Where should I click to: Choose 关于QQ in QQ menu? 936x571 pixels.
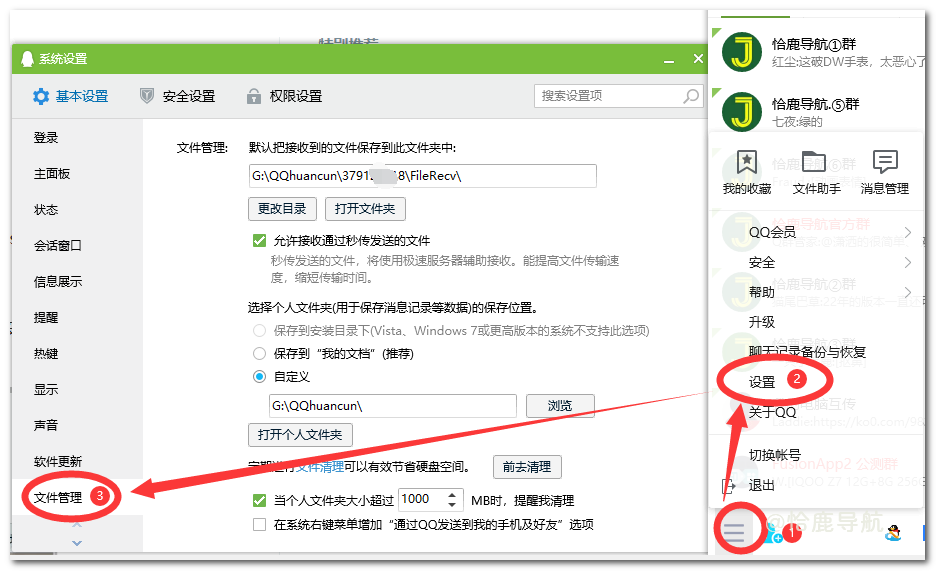(772, 412)
